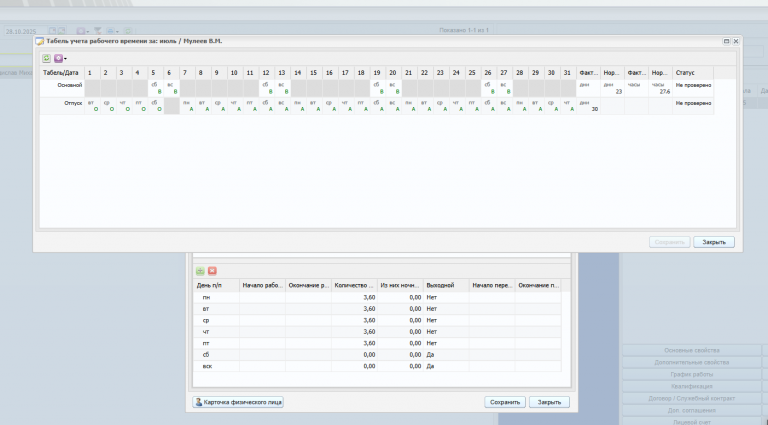Open the Основные свойства tab in background
The width and height of the screenshot is (768, 425).
click(692, 351)
